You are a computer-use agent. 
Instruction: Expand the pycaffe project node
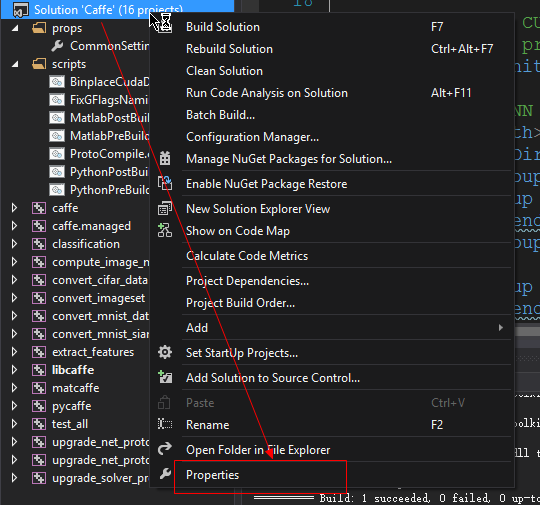coord(14,406)
